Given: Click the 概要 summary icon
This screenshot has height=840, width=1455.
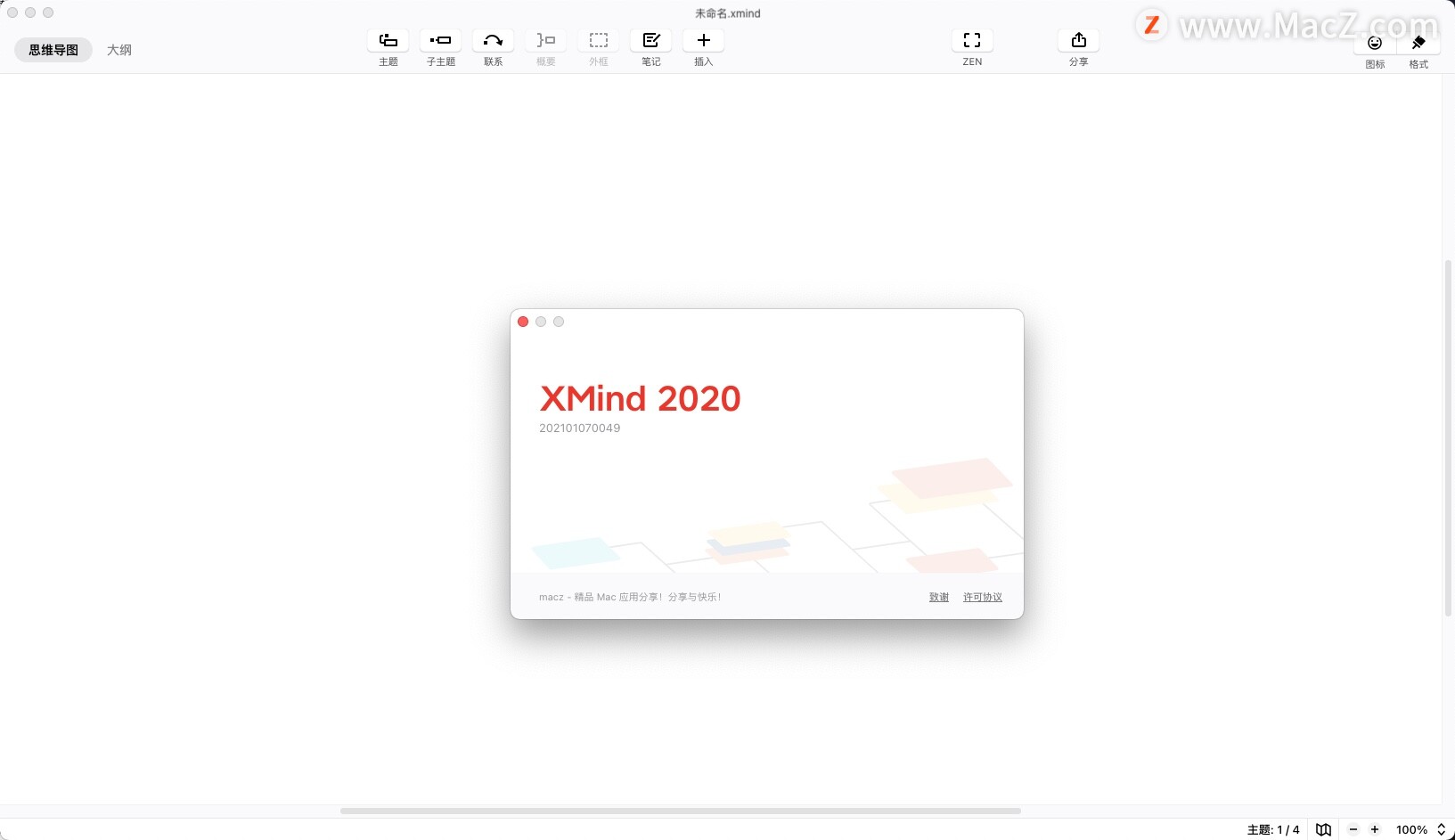Looking at the screenshot, I should click(546, 40).
